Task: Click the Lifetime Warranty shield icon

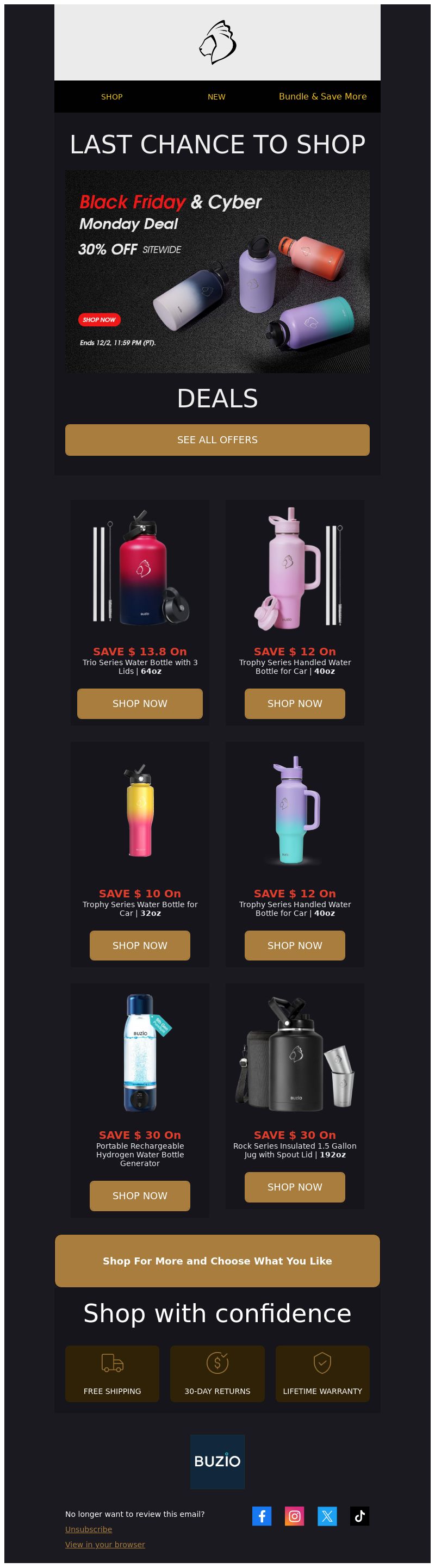Action: (322, 1363)
